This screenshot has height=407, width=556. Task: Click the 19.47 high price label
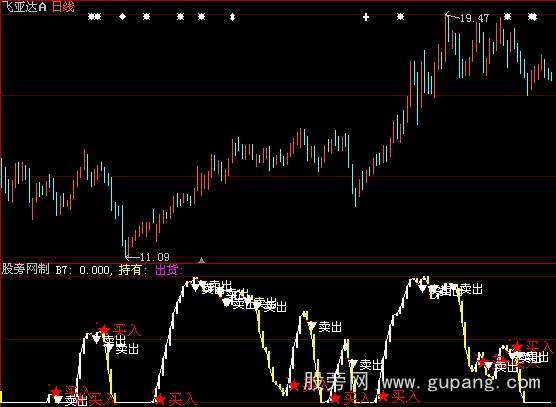tap(474, 18)
